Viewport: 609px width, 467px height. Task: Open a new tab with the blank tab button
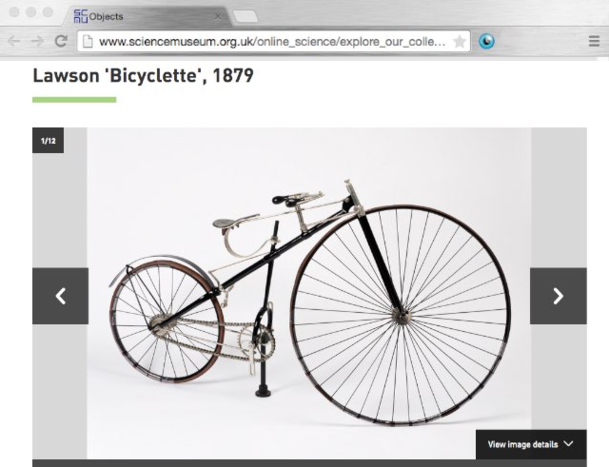pyautogui.click(x=245, y=17)
